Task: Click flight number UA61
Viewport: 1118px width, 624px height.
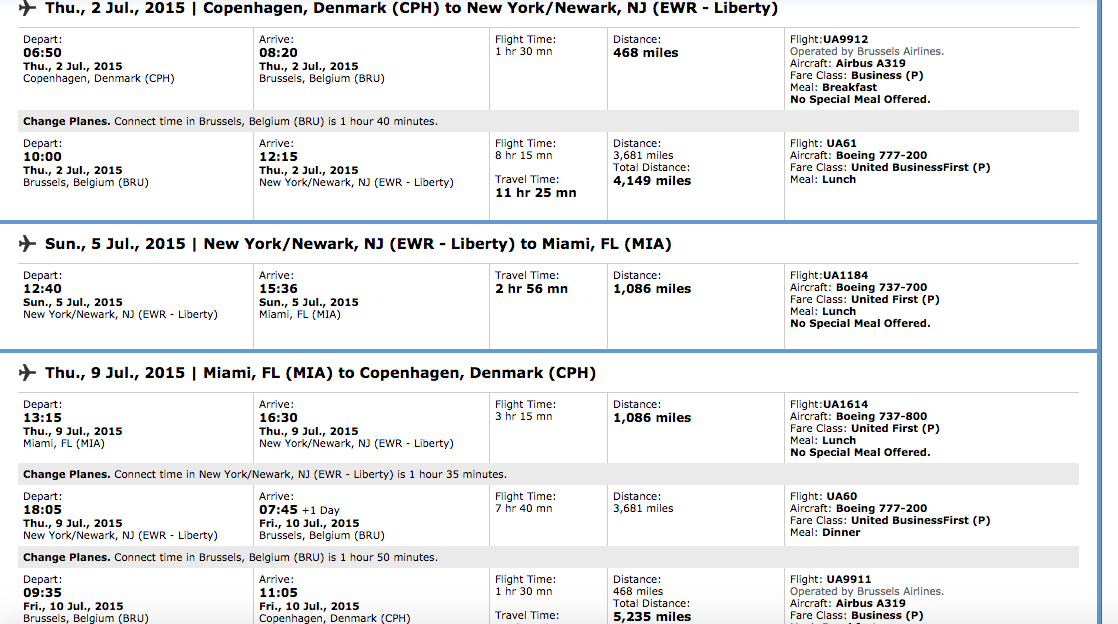Action: click(841, 144)
